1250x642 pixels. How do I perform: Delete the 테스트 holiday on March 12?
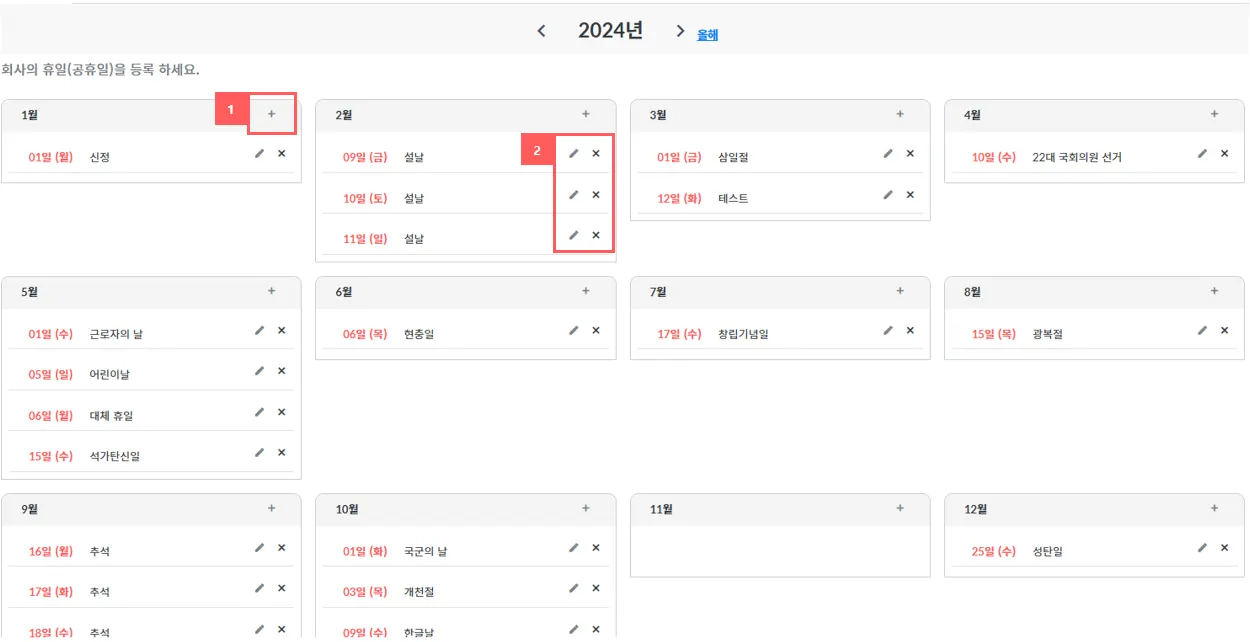[x=910, y=194]
